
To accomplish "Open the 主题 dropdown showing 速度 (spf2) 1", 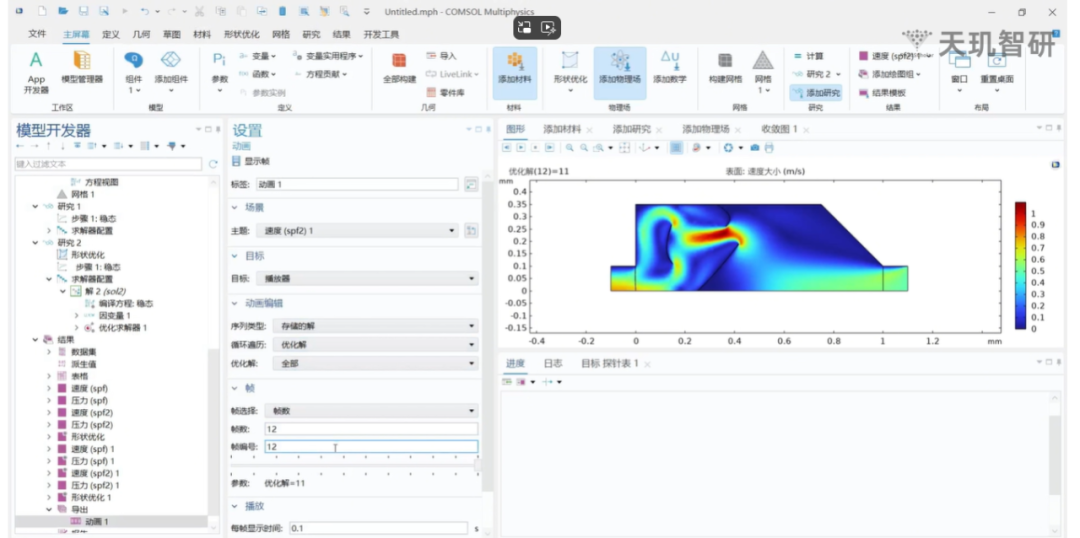I will tap(357, 231).
